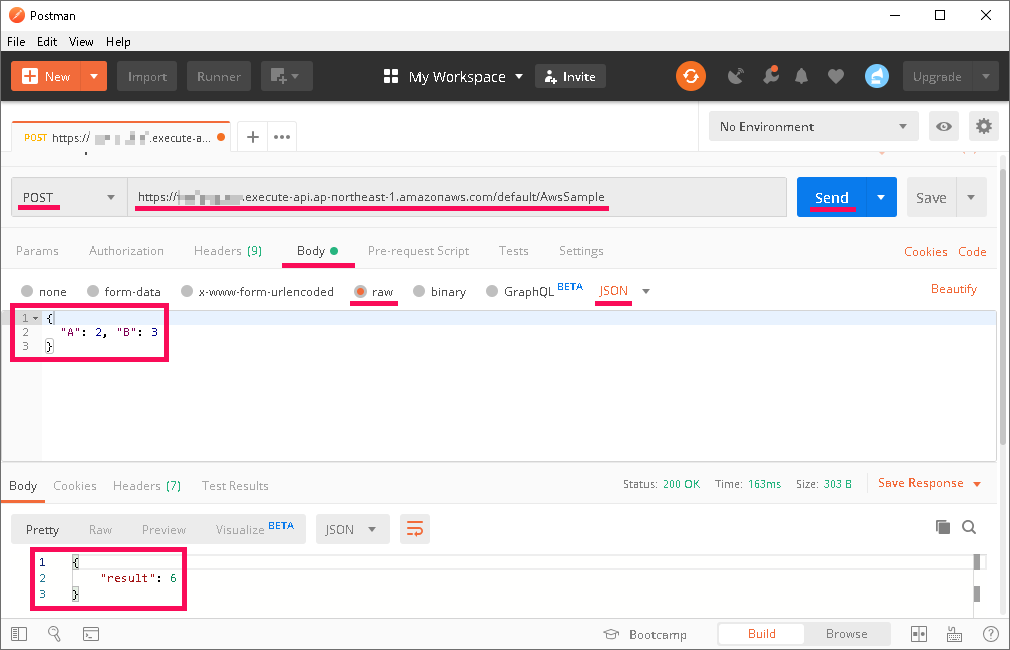Screen dimensions: 1010x650
Task: Click the Import button
Action: click(x=147, y=77)
